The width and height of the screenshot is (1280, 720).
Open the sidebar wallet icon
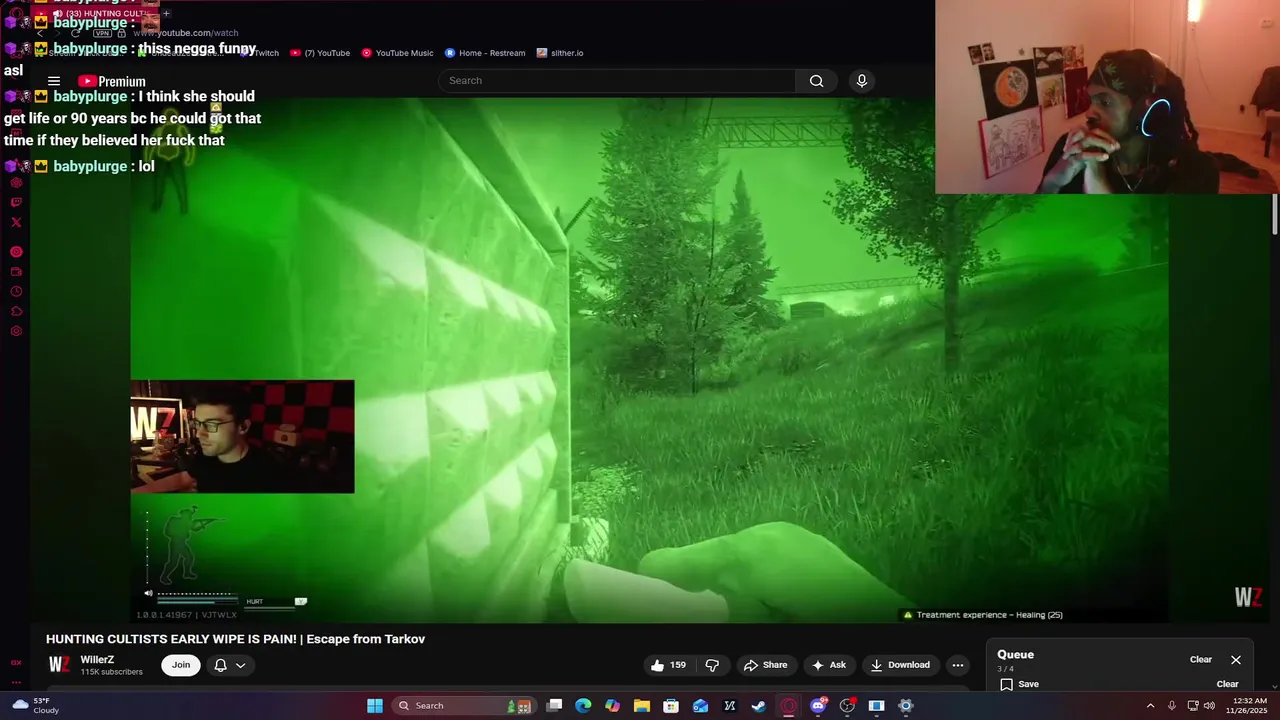pyautogui.click(x=16, y=272)
